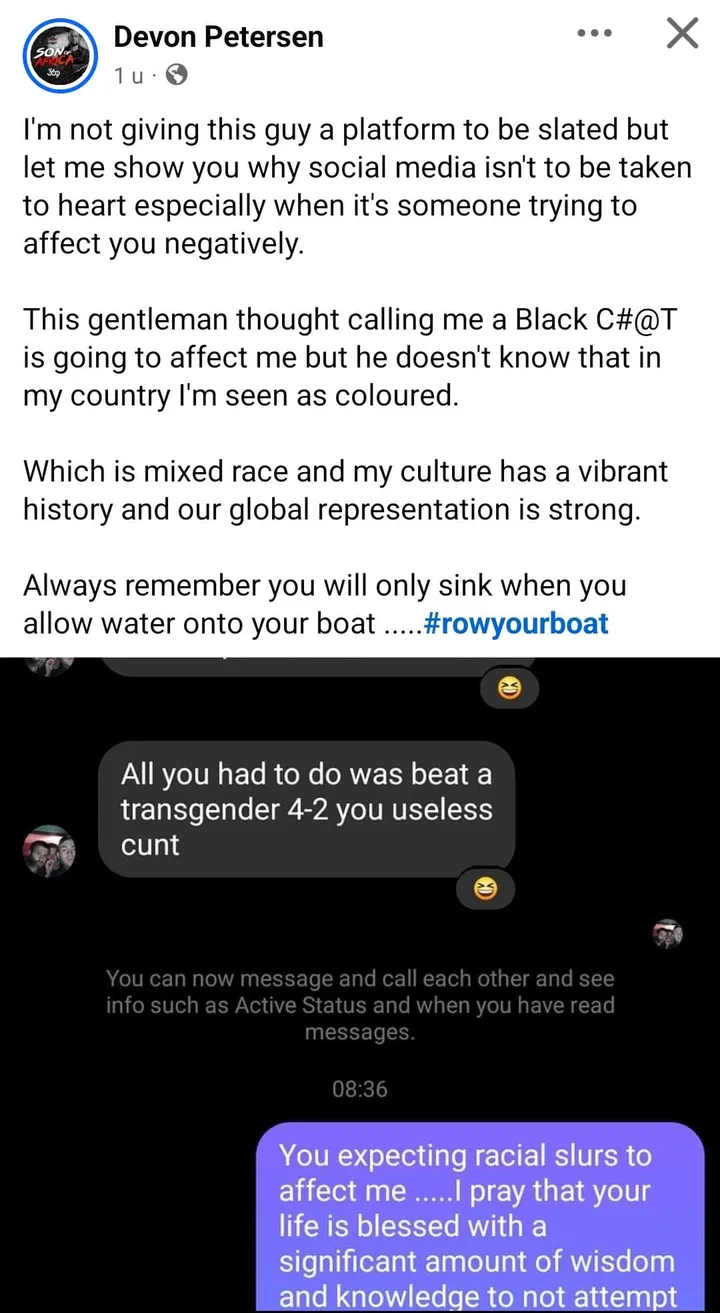
Task: Tap the 08:36 chat timestamp
Action: tap(360, 1088)
